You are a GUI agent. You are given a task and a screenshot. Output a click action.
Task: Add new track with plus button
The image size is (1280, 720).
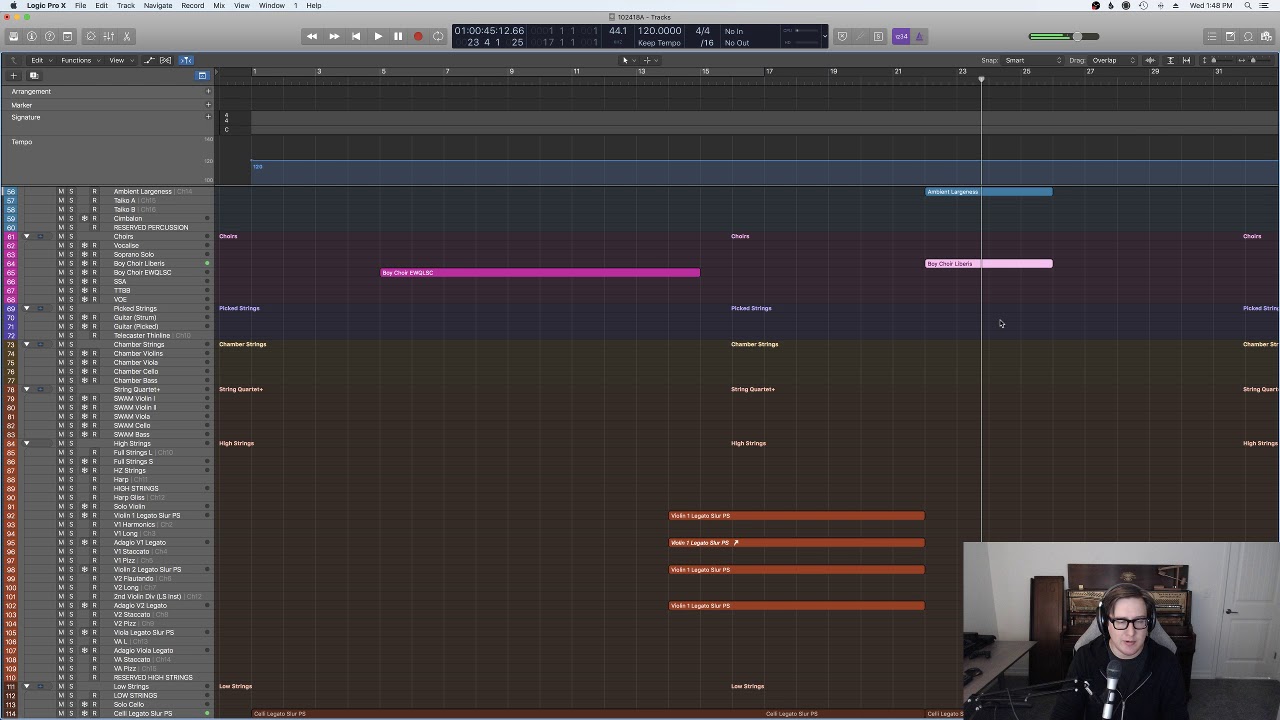(14, 75)
